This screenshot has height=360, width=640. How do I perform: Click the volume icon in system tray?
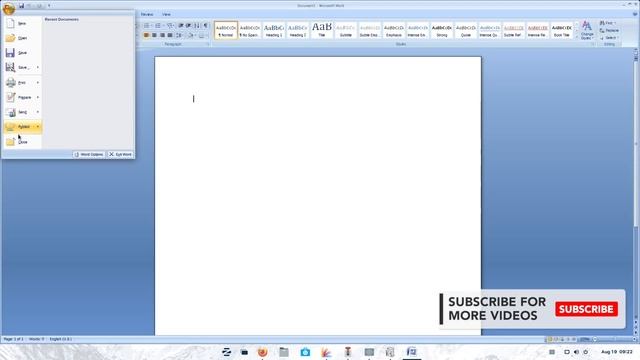pos(576,352)
